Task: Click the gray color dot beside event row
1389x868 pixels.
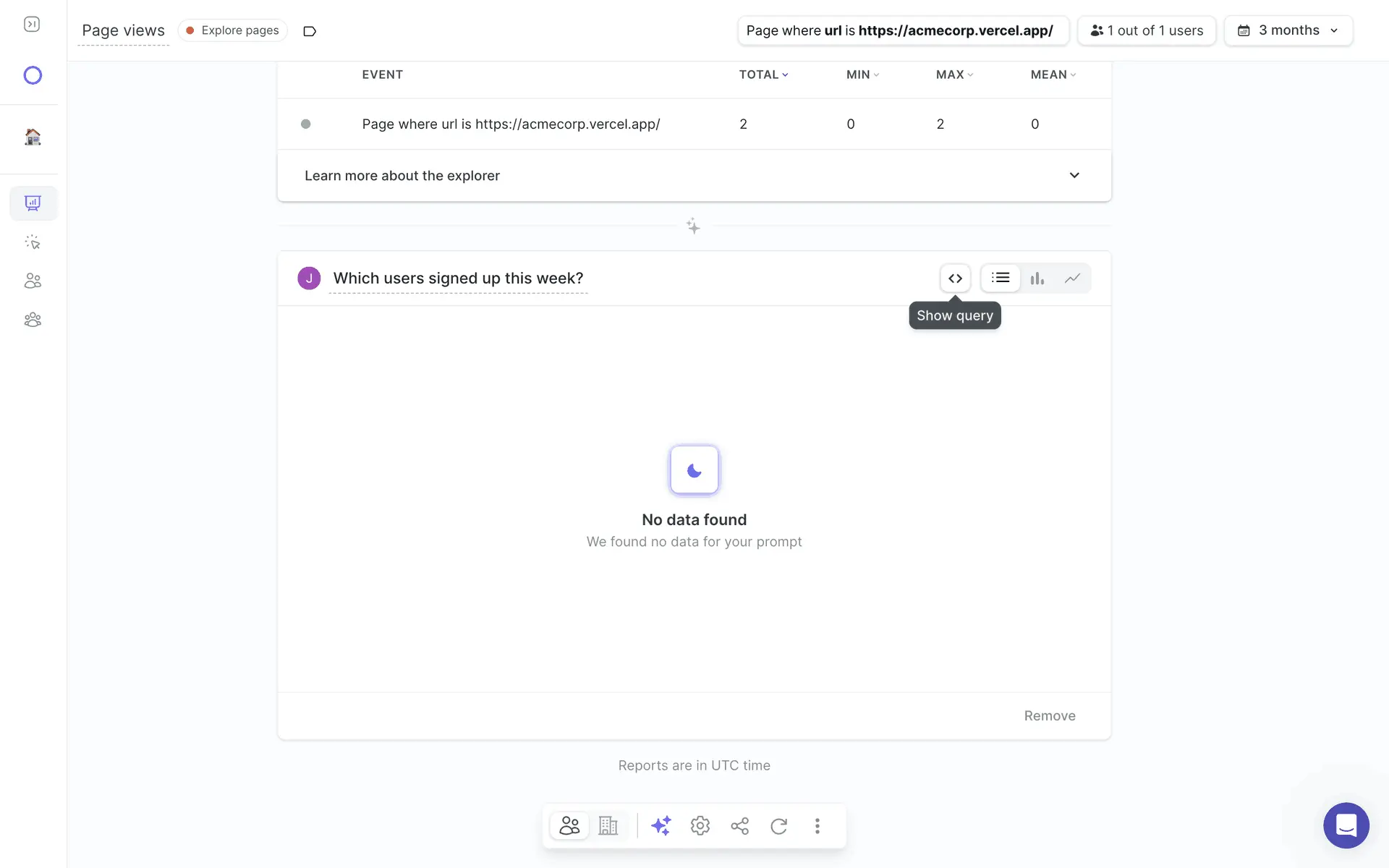Action: click(306, 124)
